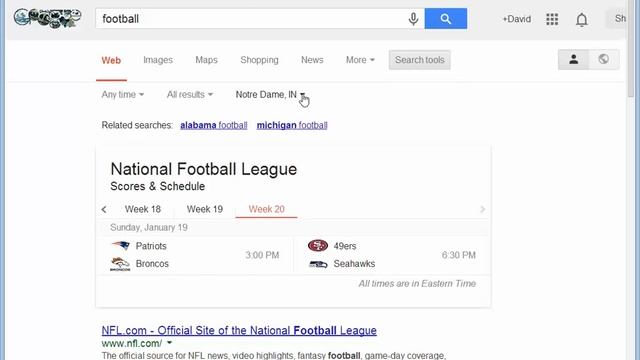Select the Week 19 schedule tab
The width and height of the screenshot is (640, 360).
(204, 209)
